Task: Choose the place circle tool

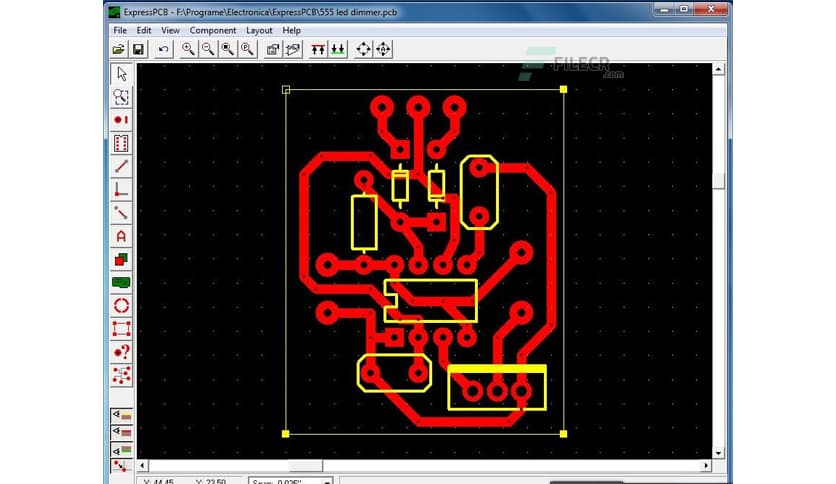Action: point(121,305)
